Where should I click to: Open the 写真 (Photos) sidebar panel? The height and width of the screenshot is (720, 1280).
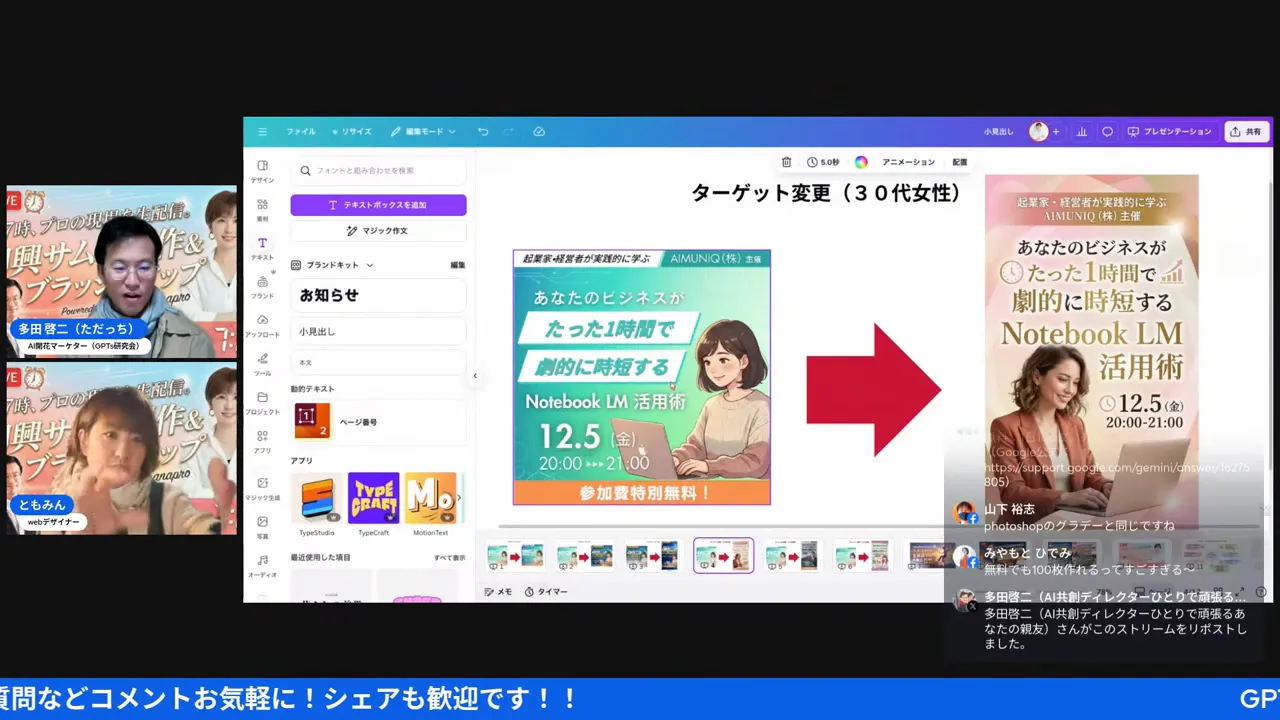[x=262, y=520]
